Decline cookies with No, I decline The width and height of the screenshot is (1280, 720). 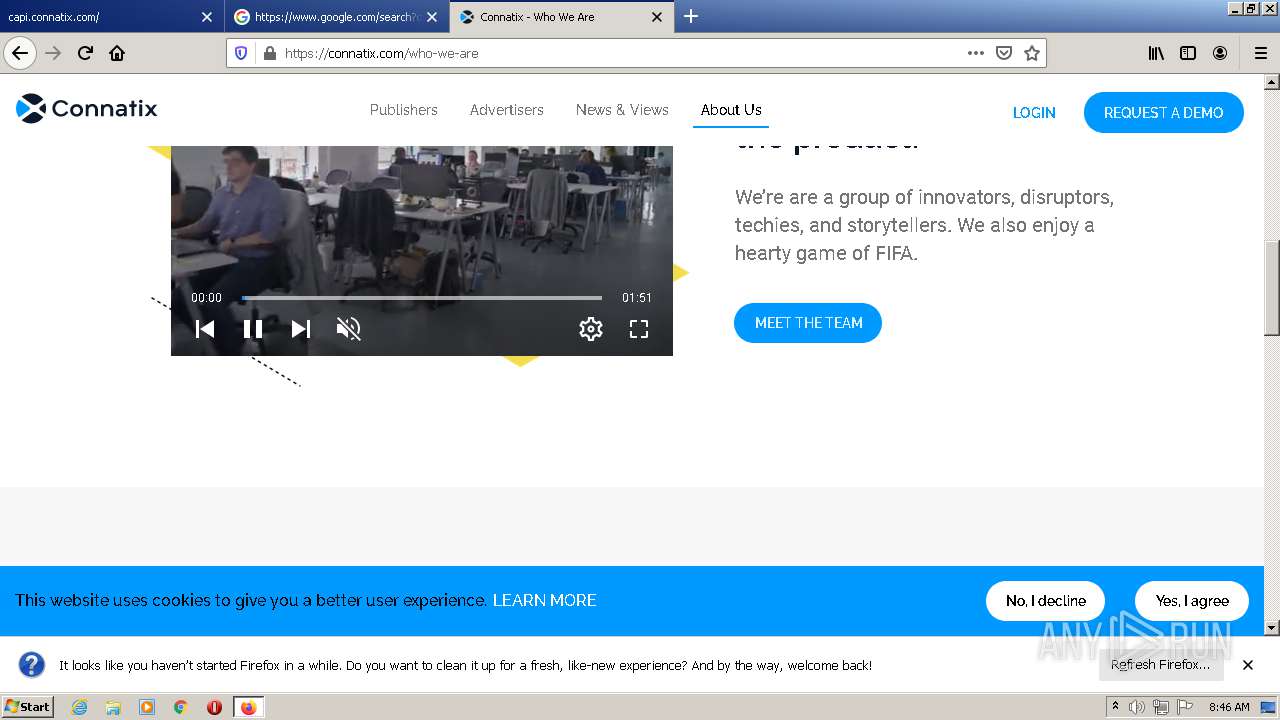(x=1046, y=601)
